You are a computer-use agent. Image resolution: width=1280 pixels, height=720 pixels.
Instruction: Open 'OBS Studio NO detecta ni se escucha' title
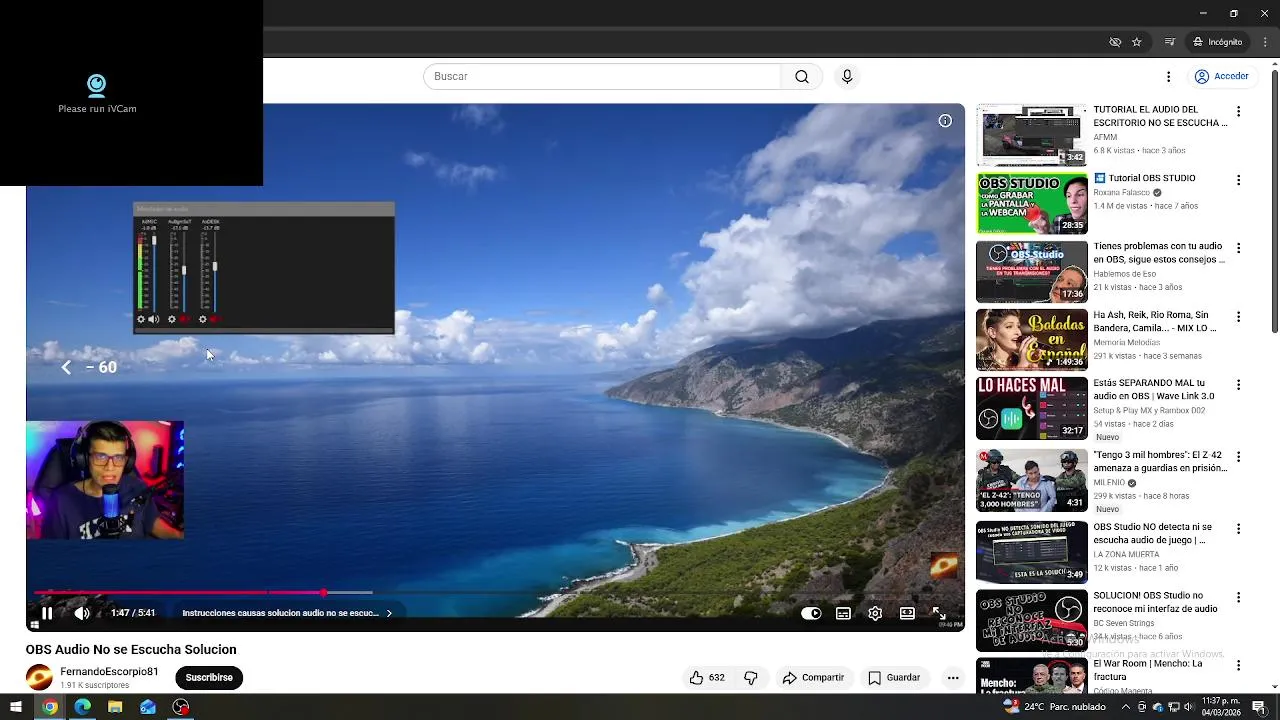(x=1152, y=533)
